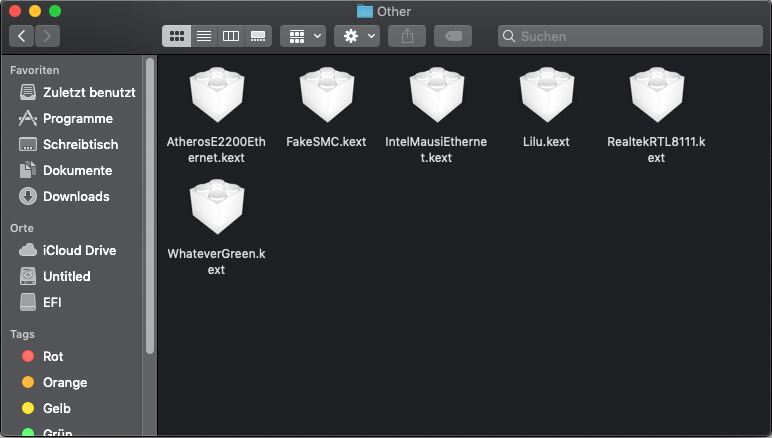Click the Edit Tags toolbar button
This screenshot has height=438, width=772.
[x=453, y=36]
